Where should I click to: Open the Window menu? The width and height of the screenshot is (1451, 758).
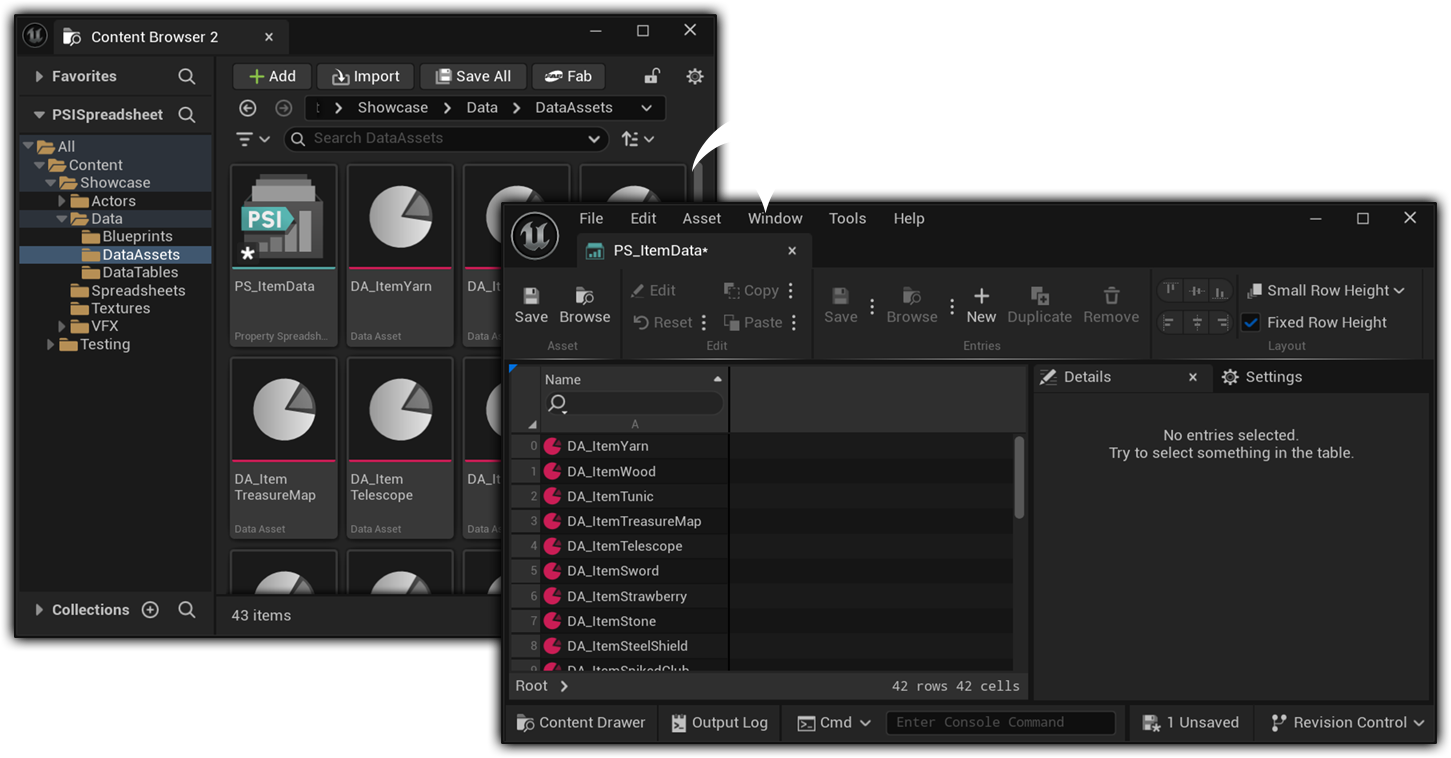pos(775,218)
